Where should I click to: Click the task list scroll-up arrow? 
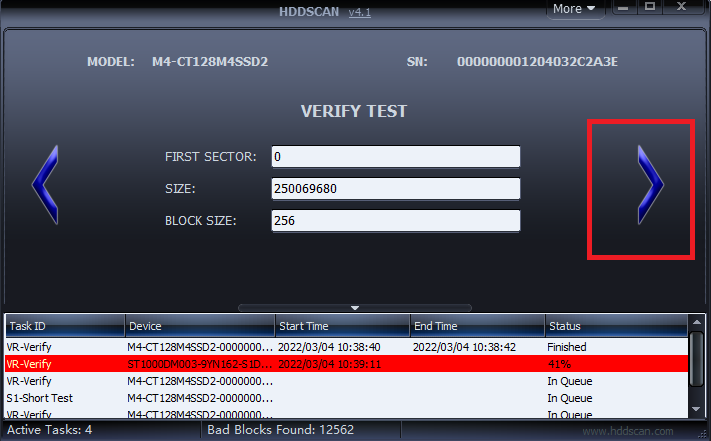coord(696,322)
